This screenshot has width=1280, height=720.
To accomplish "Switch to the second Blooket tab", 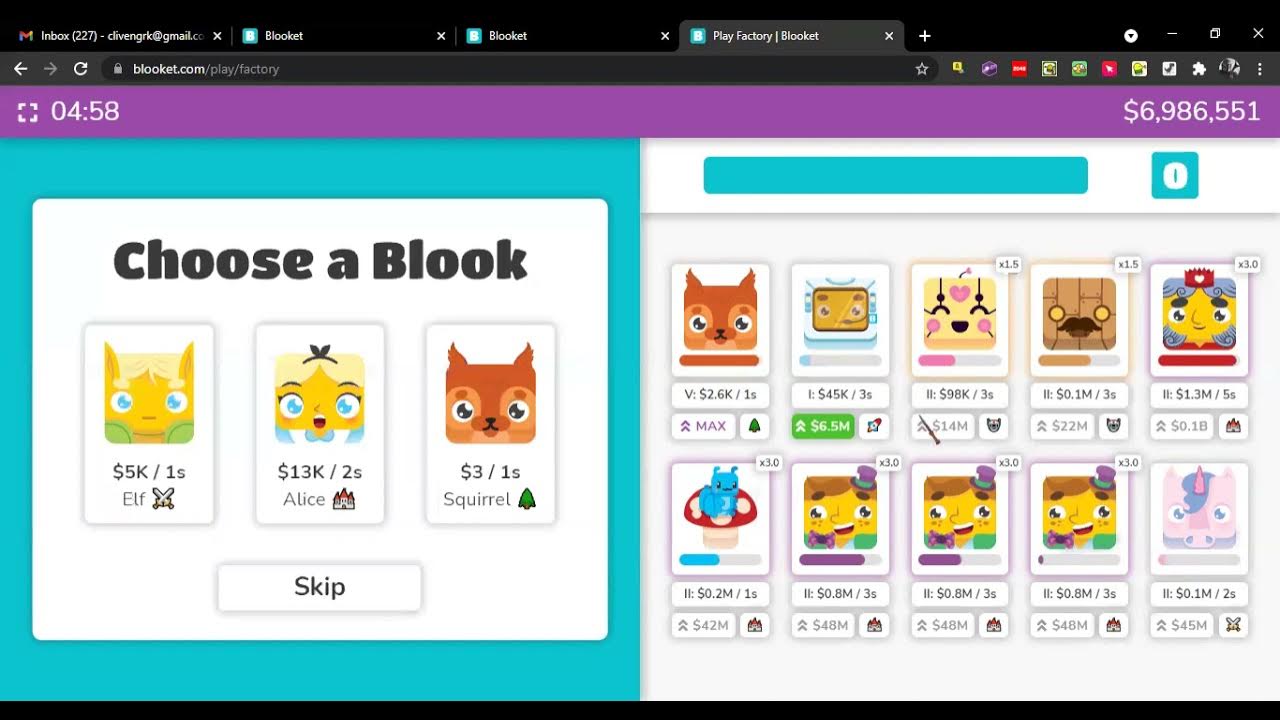I will pos(567,36).
